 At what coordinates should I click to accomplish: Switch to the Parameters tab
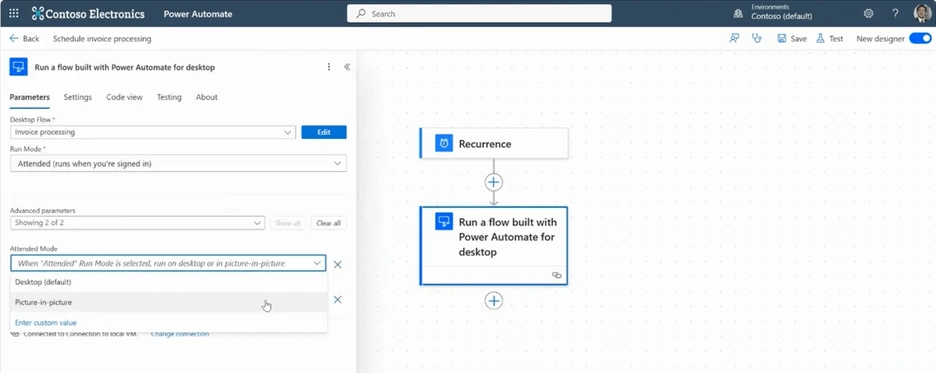click(29, 97)
